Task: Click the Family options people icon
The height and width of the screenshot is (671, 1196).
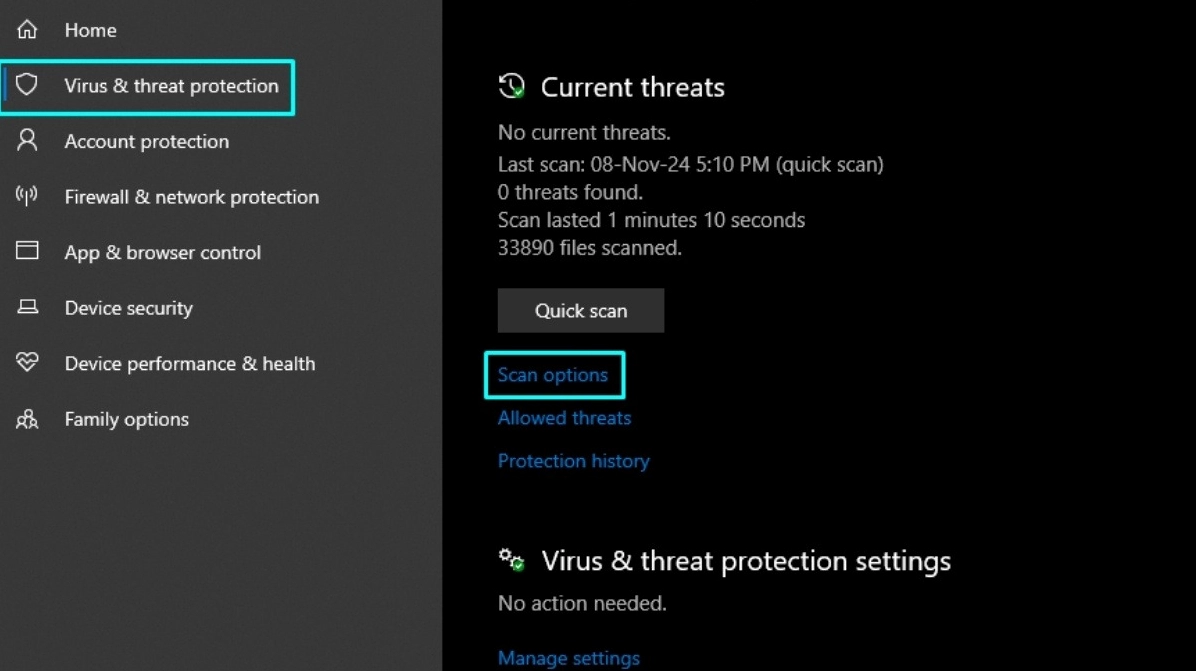Action: tap(27, 419)
